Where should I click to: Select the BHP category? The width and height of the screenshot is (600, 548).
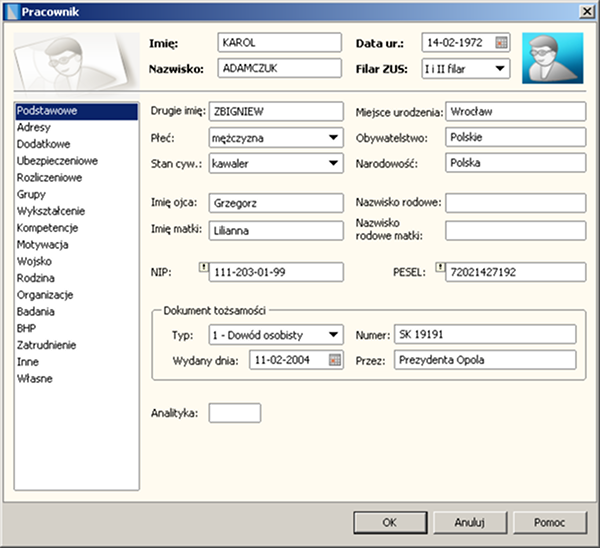point(28,328)
